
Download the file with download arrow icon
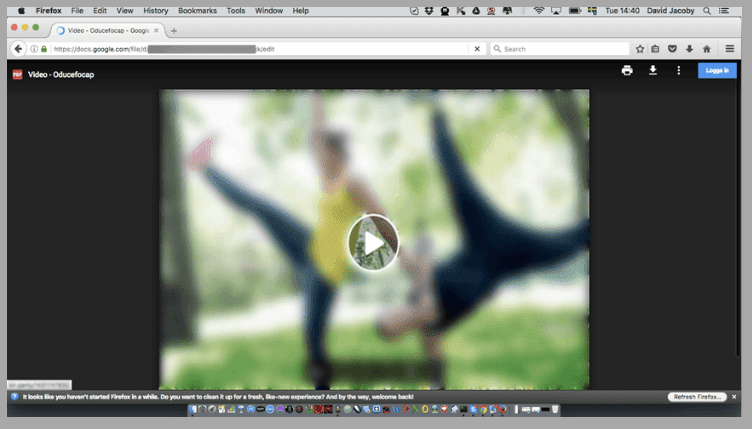coord(653,71)
